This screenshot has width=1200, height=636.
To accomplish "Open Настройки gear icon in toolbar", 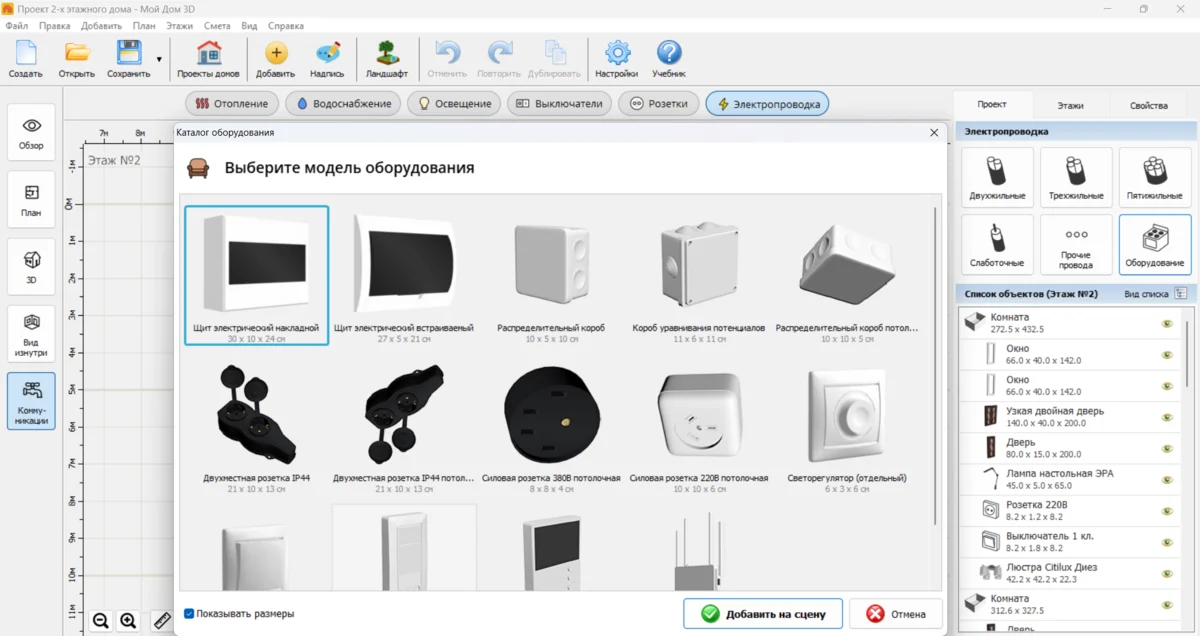I will click(616, 59).
